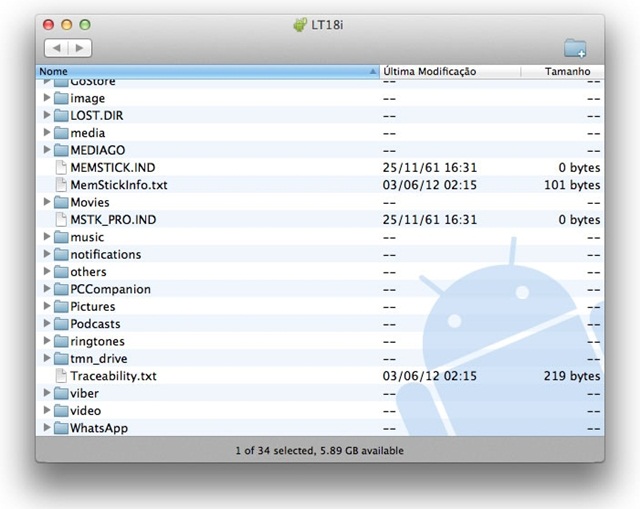Expand the Podcasts folder disclosure triangle
The image size is (640, 509).
point(47,323)
